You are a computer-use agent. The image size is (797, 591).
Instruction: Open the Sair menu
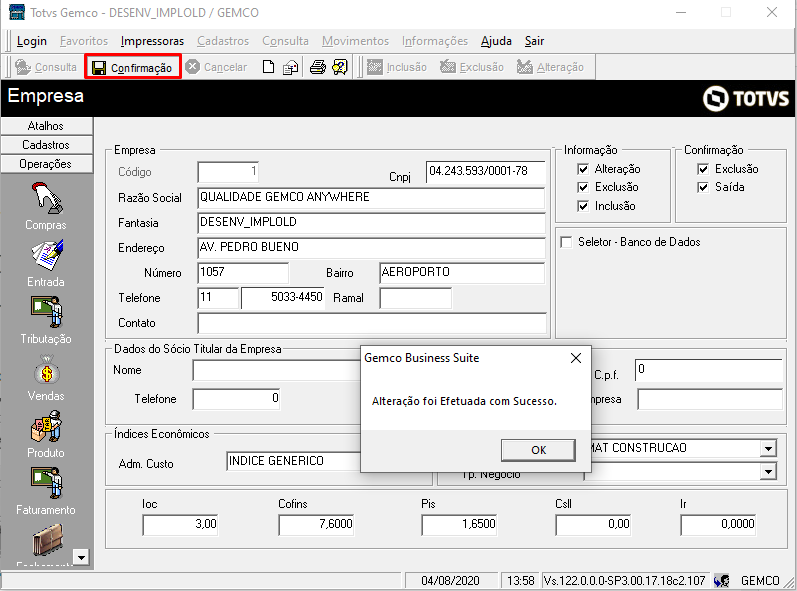(534, 41)
